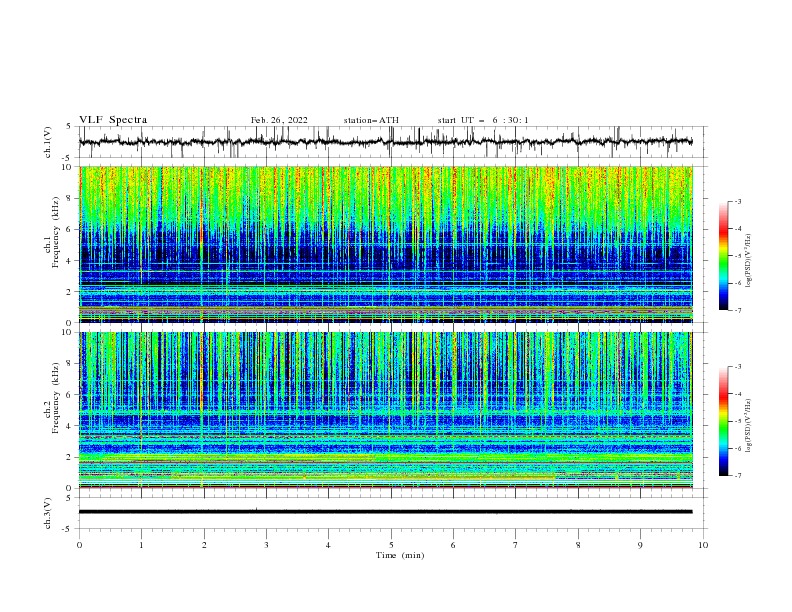Click time axis tick label "5"
The width and height of the screenshot is (792, 612).
coord(391,545)
